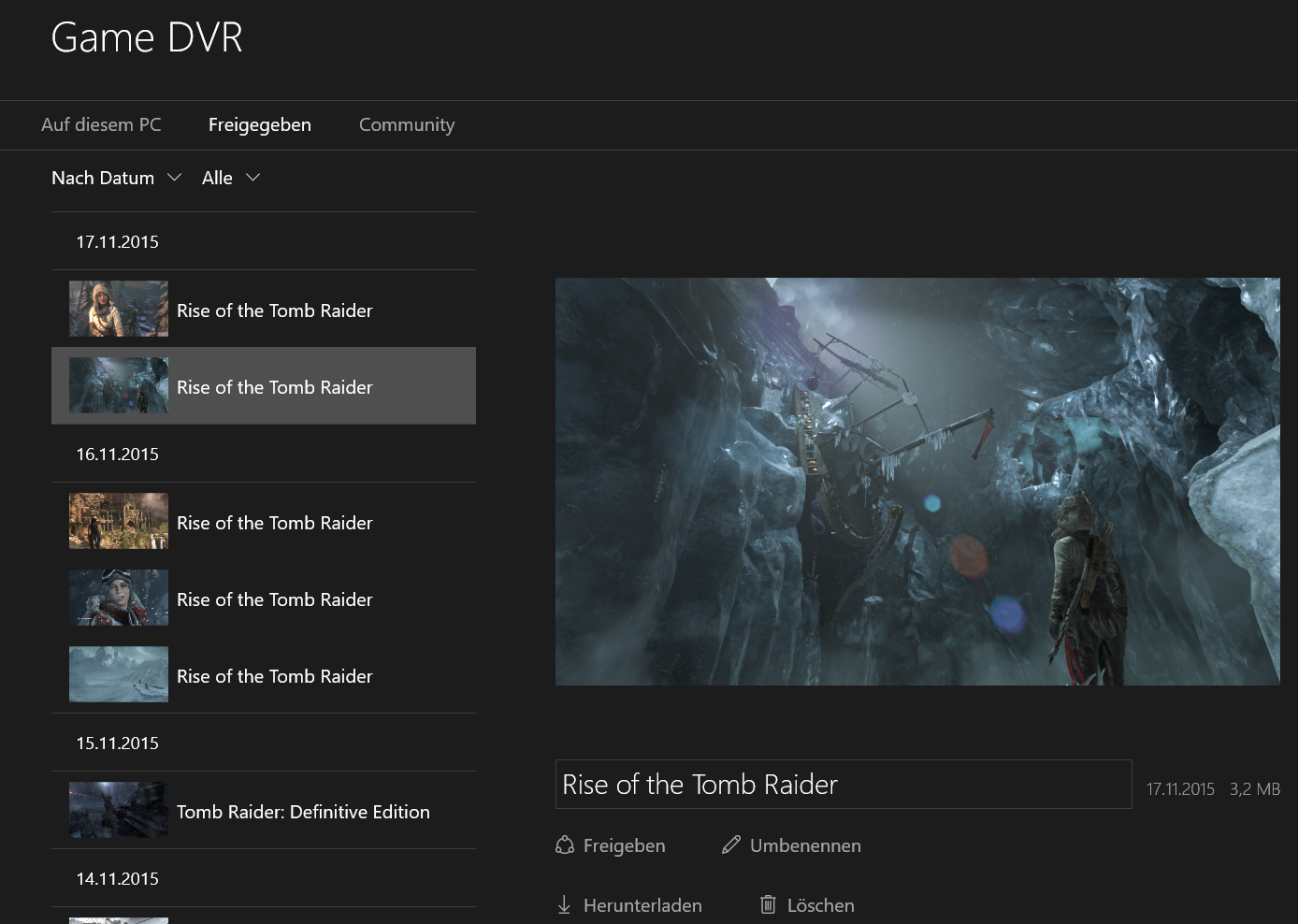Switch to the Auf diesem PC tab
1298x924 pixels.
coord(101,124)
